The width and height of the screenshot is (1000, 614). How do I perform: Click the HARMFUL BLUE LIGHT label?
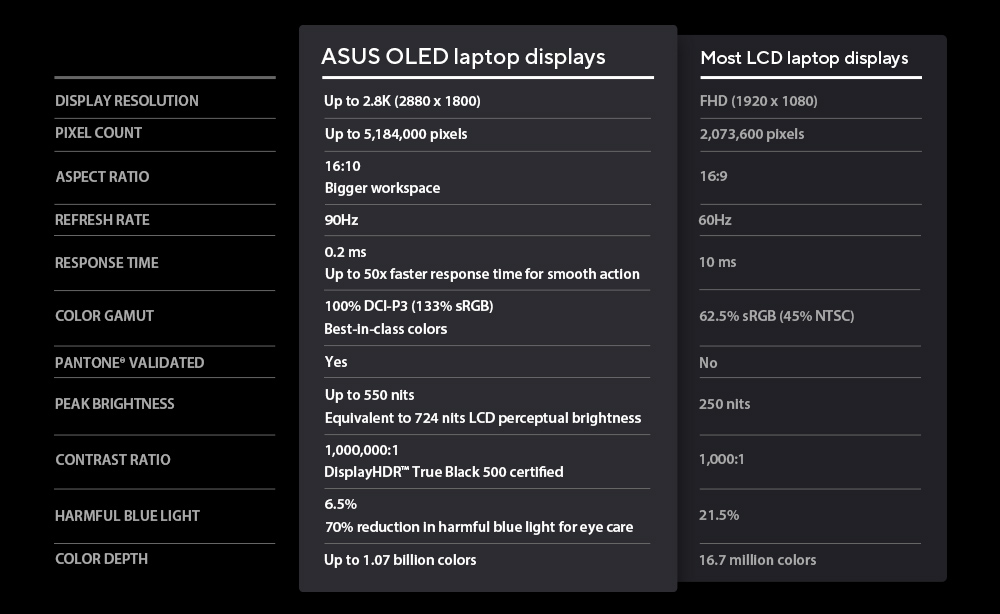point(127,516)
